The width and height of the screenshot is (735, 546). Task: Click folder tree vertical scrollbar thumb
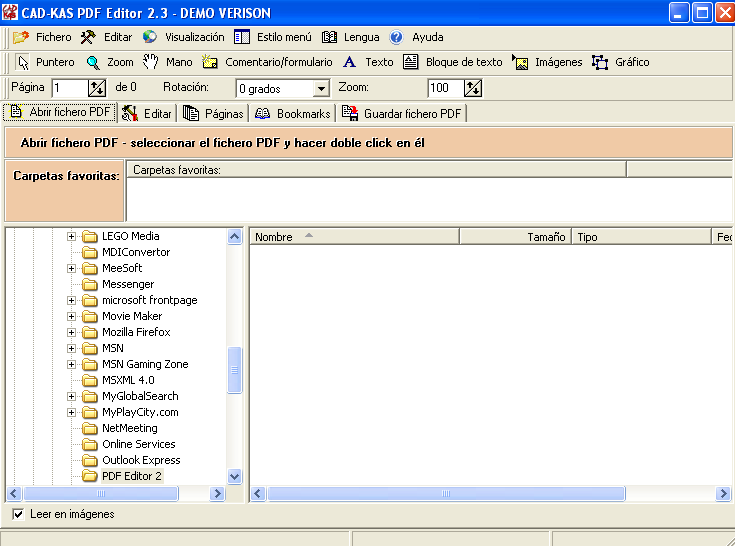234,370
